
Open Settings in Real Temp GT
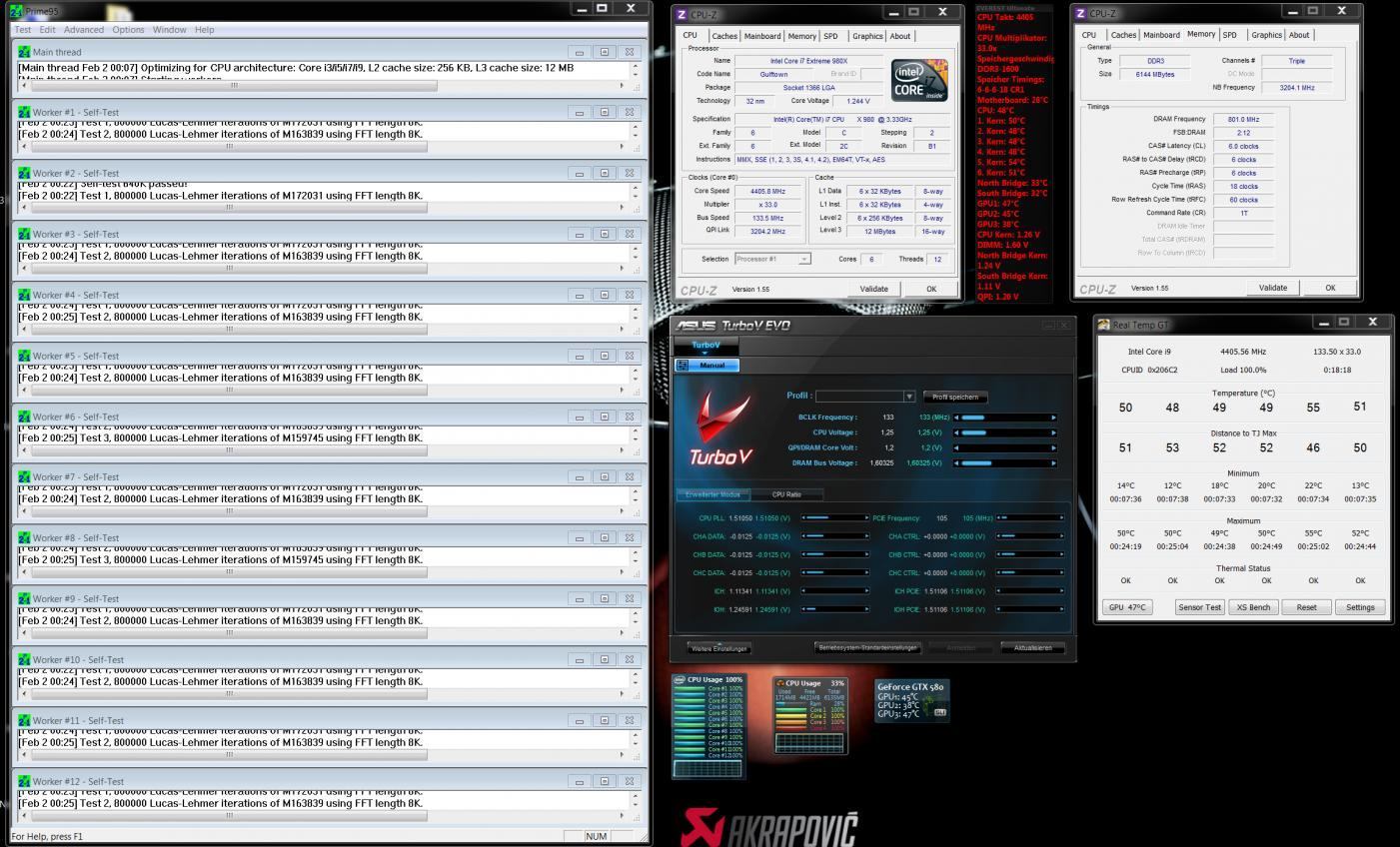[x=1360, y=607]
